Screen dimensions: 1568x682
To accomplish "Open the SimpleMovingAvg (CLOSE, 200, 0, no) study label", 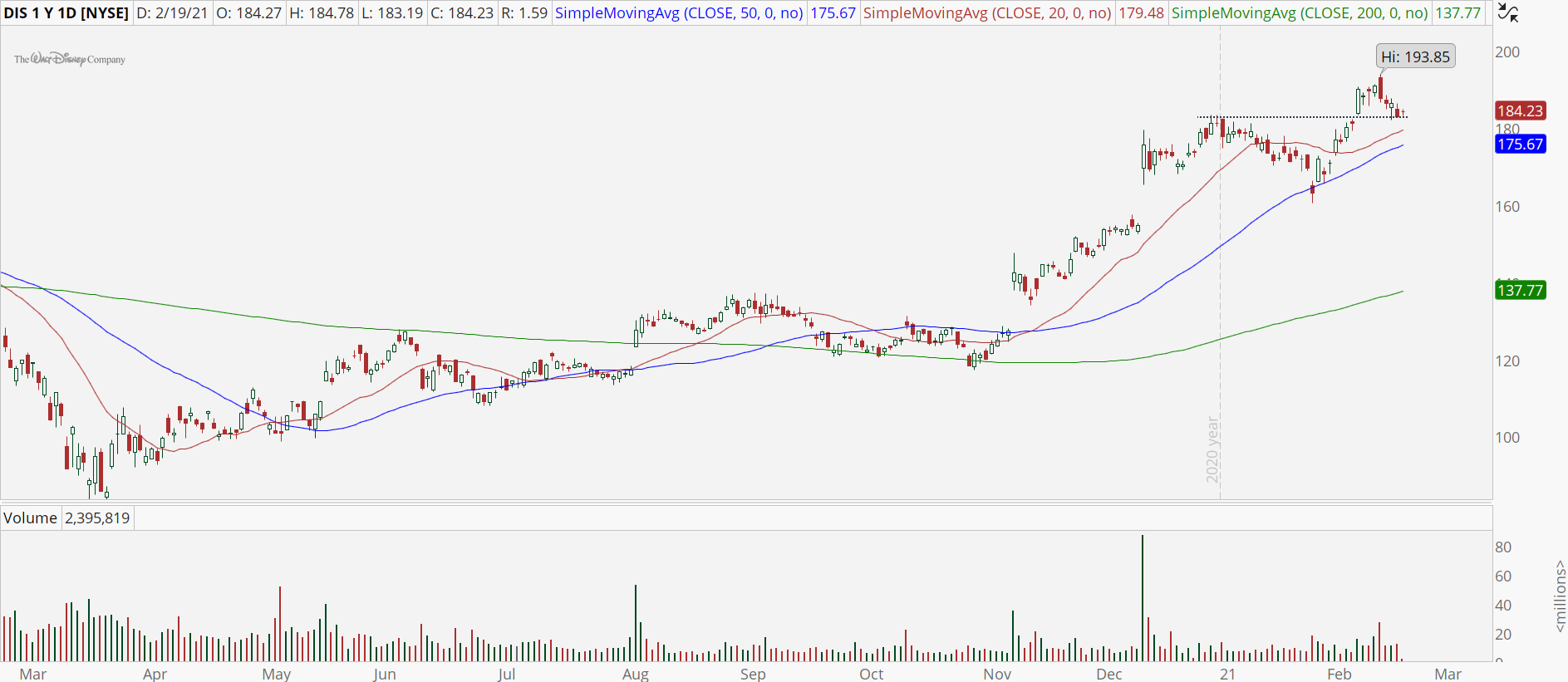I will point(1300,13).
